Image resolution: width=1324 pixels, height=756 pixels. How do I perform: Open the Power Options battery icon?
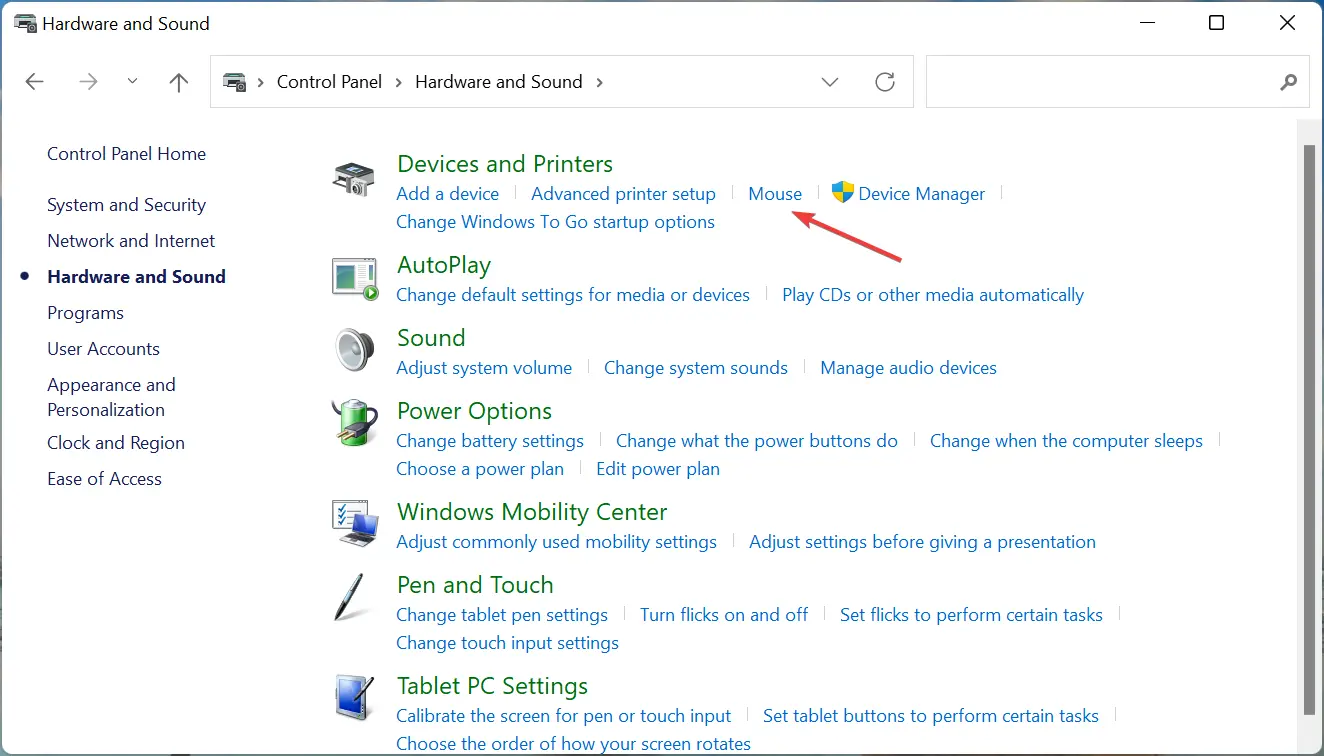(x=355, y=423)
